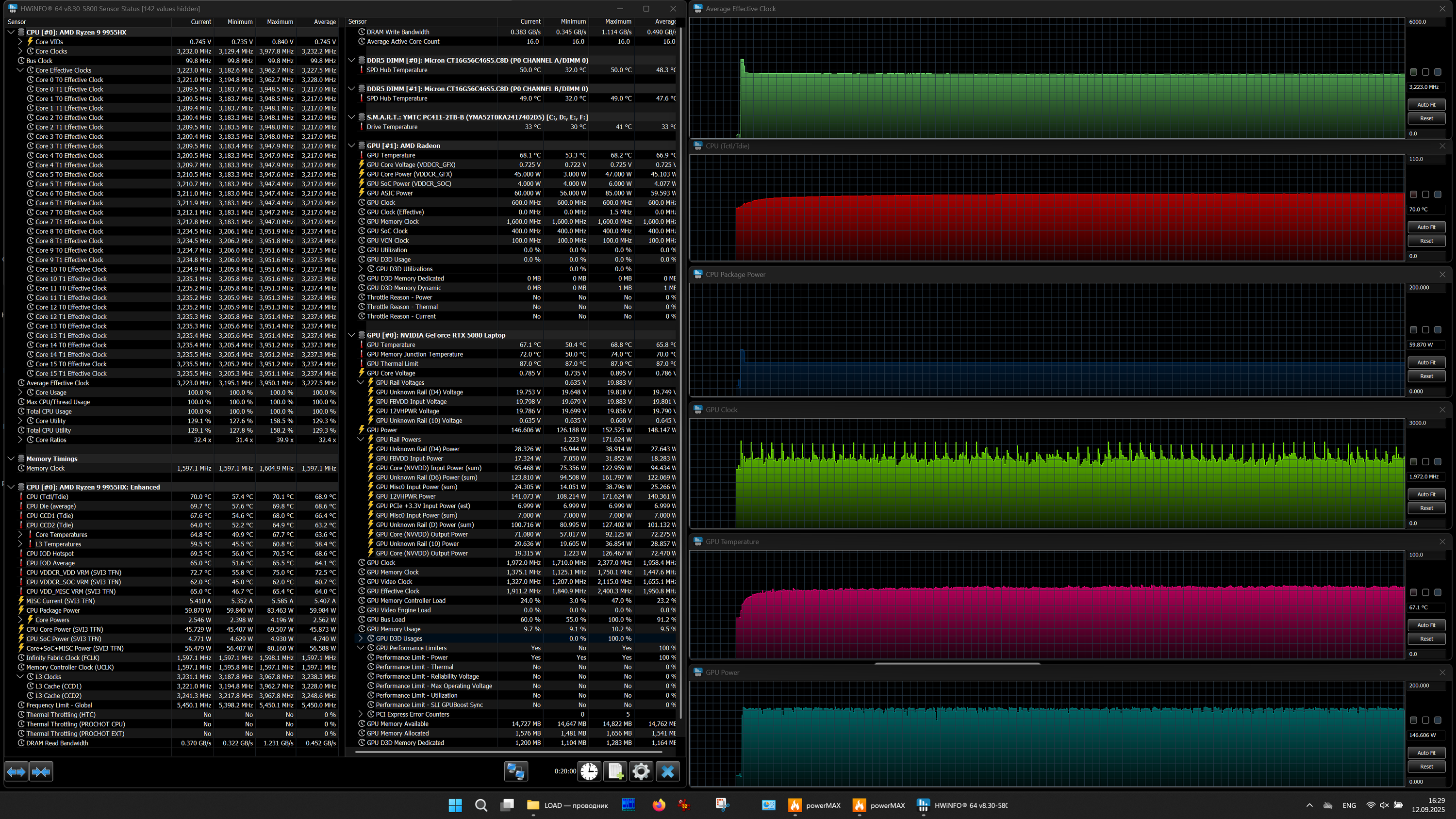Click green color square in Average Effective Clock graph

1413,72
